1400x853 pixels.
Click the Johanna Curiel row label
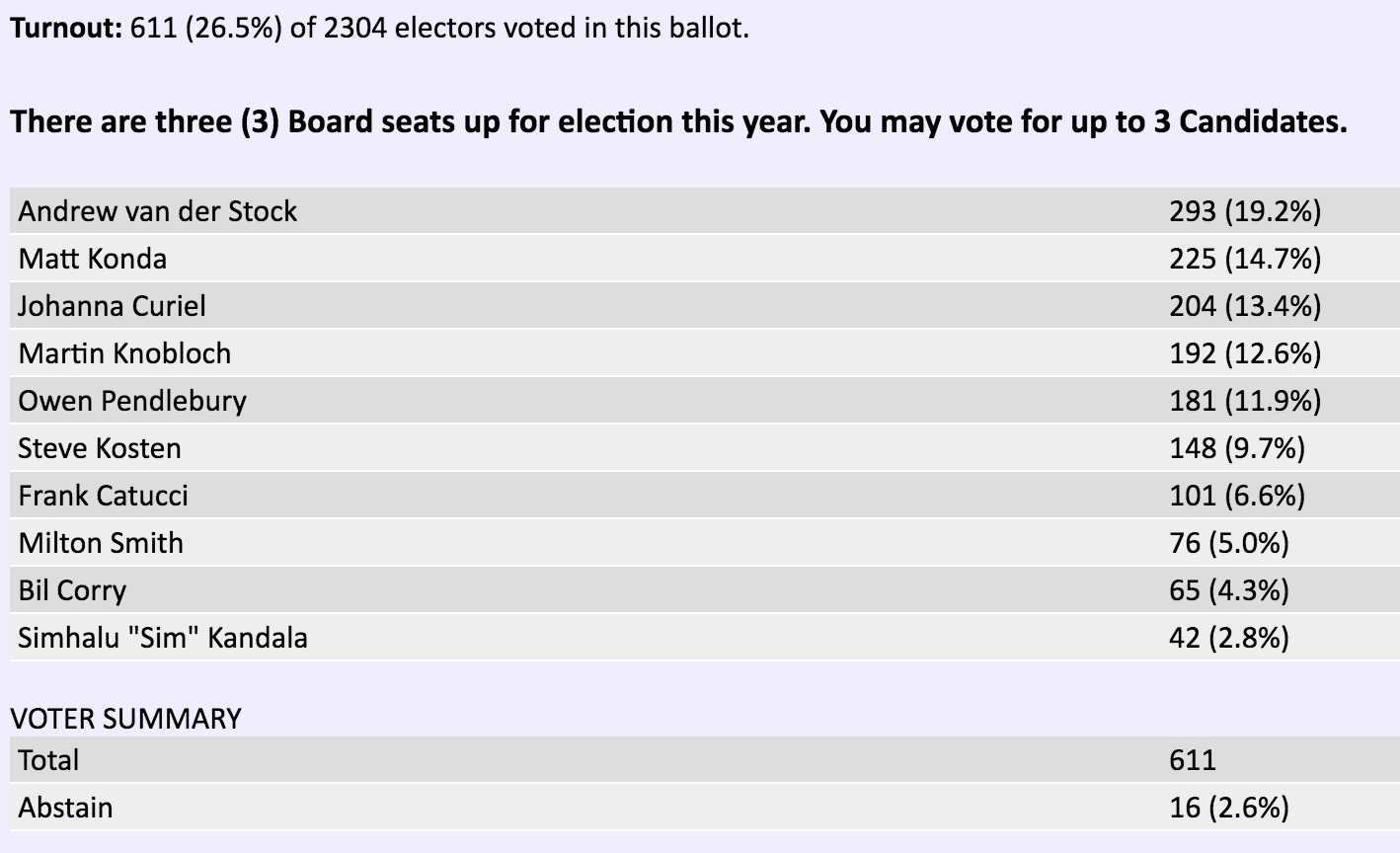pos(113,306)
